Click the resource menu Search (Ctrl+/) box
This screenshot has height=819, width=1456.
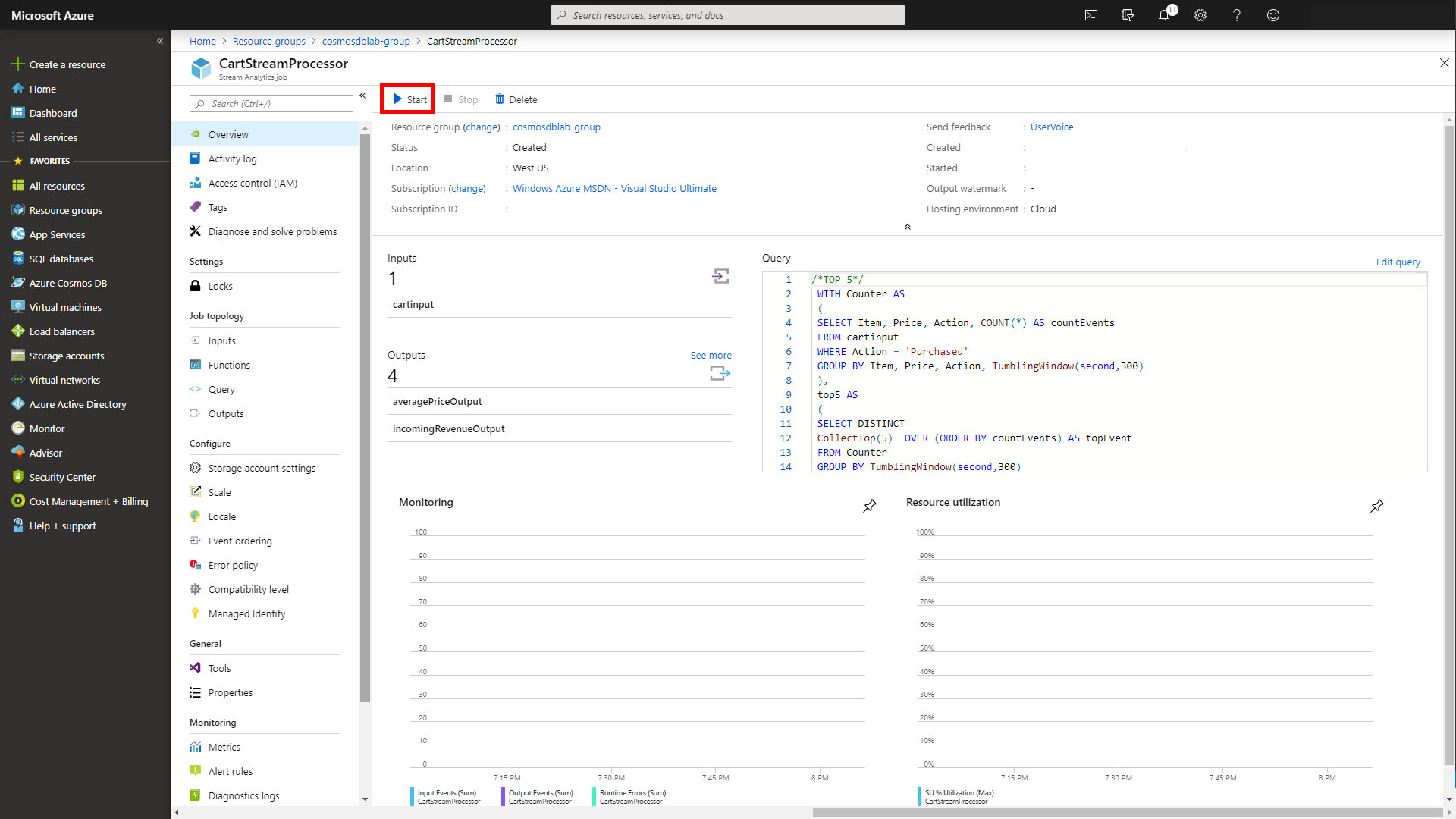coord(271,103)
